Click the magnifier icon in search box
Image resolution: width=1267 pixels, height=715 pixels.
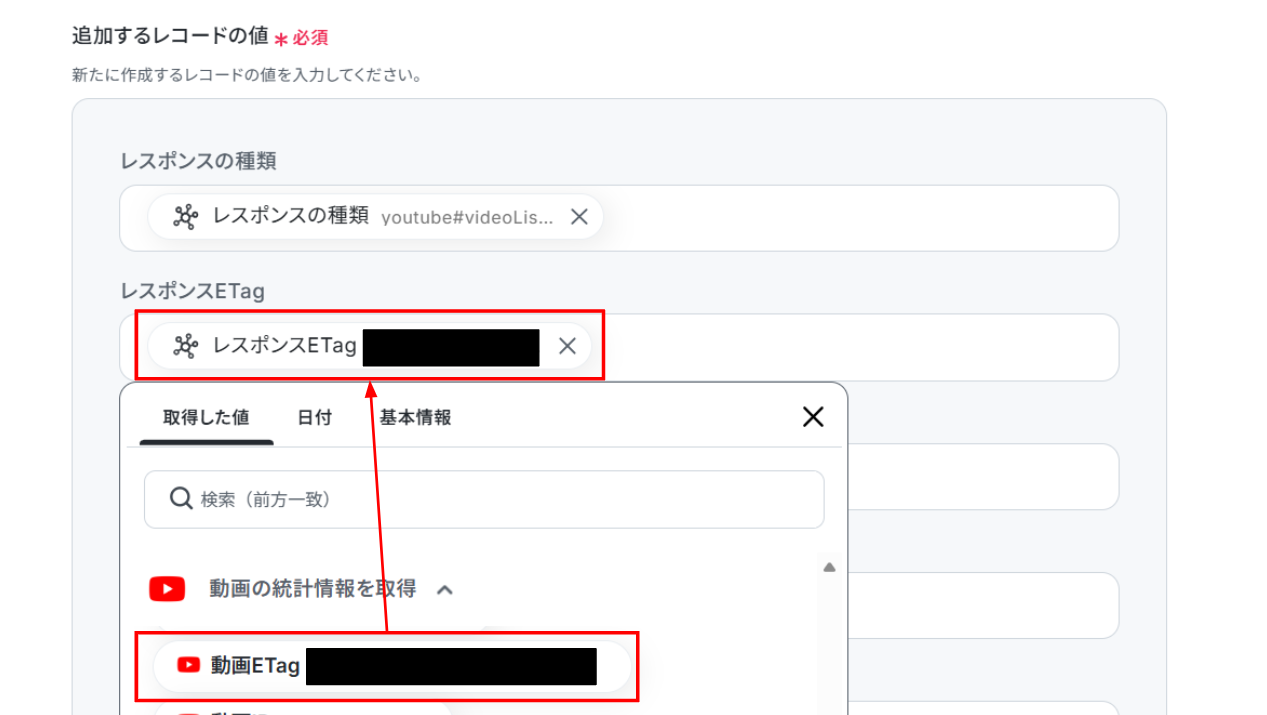(181, 498)
